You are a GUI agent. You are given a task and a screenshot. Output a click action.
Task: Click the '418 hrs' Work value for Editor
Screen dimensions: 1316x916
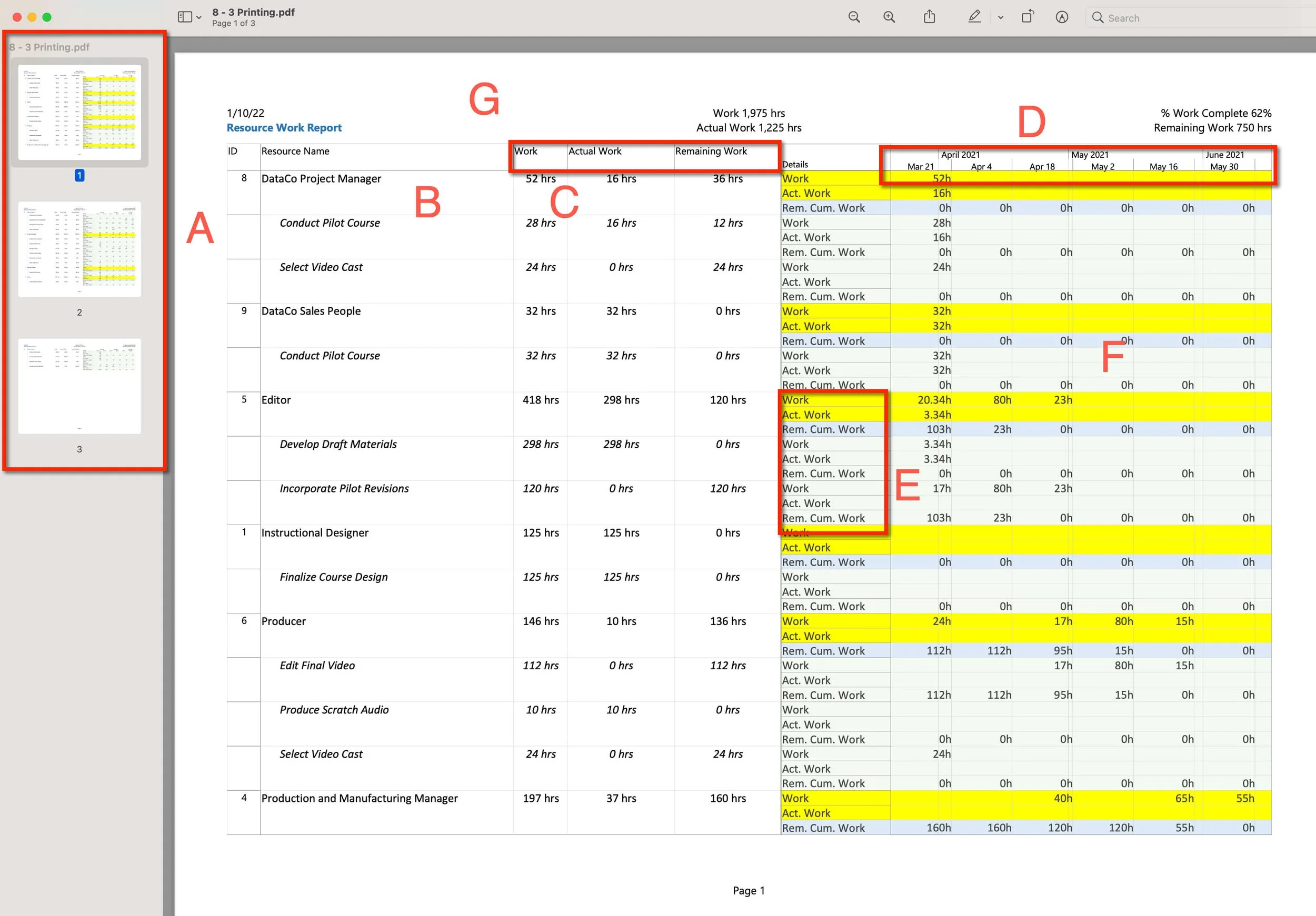coord(541,400)
